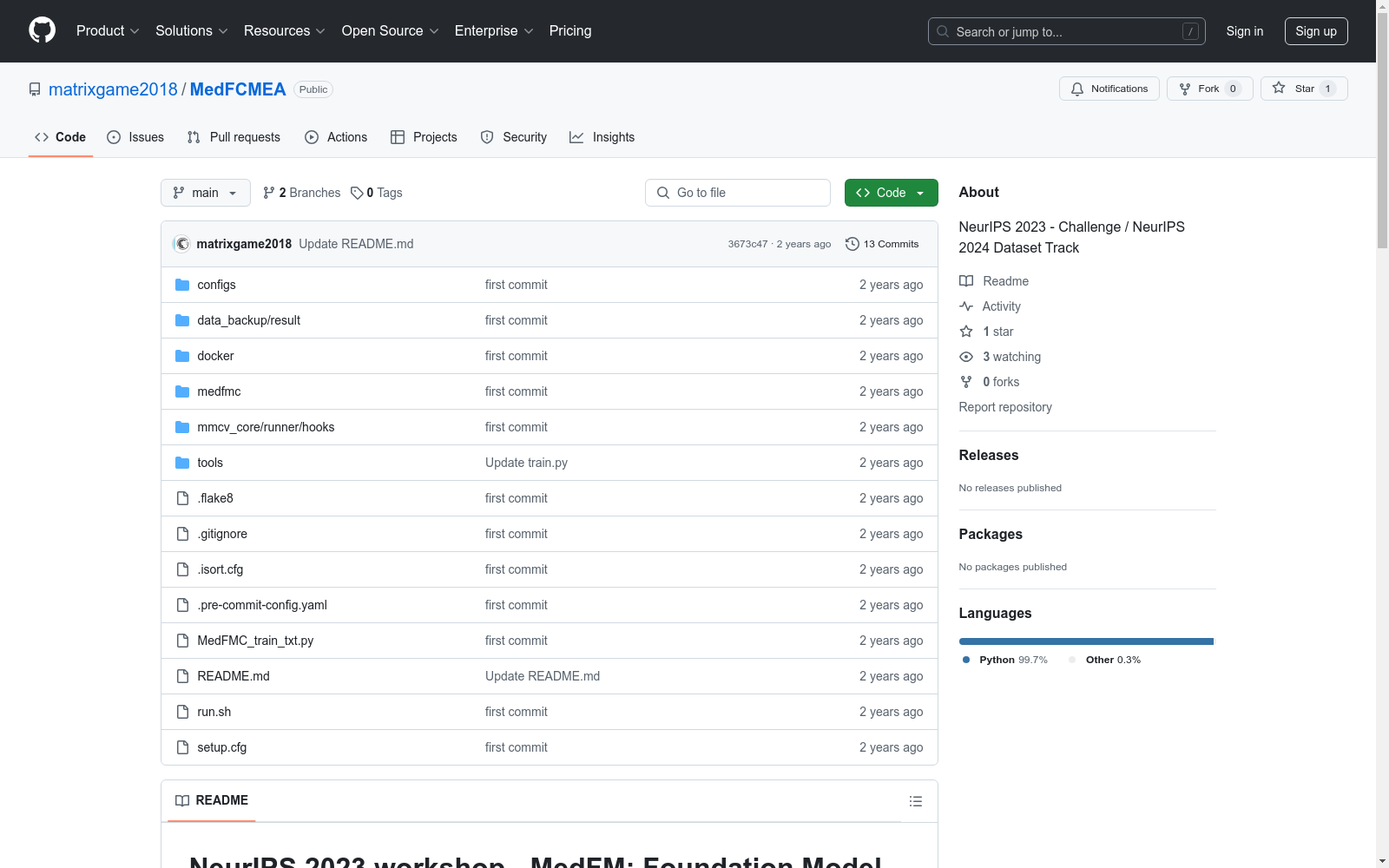Switch to the Insights tab
The height and width of the screenshot is (868, 1389).
click(602, 137)
